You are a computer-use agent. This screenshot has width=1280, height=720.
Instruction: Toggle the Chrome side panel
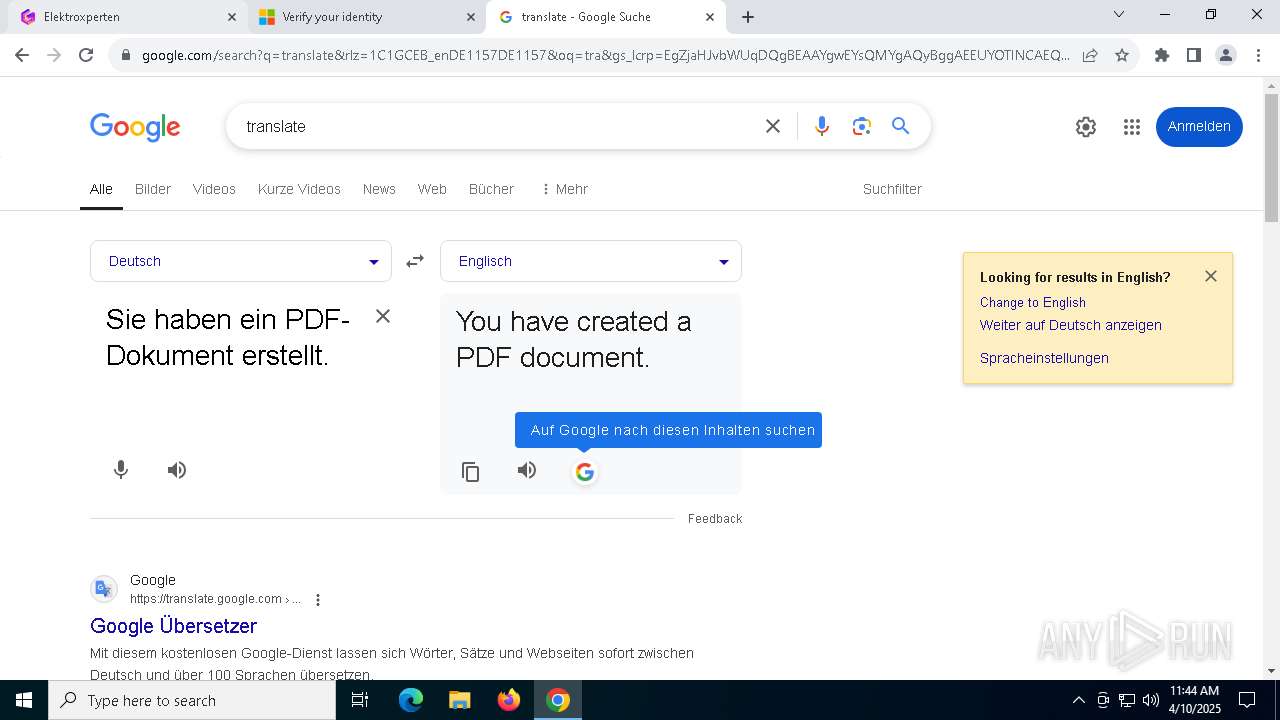[1194, 55]
